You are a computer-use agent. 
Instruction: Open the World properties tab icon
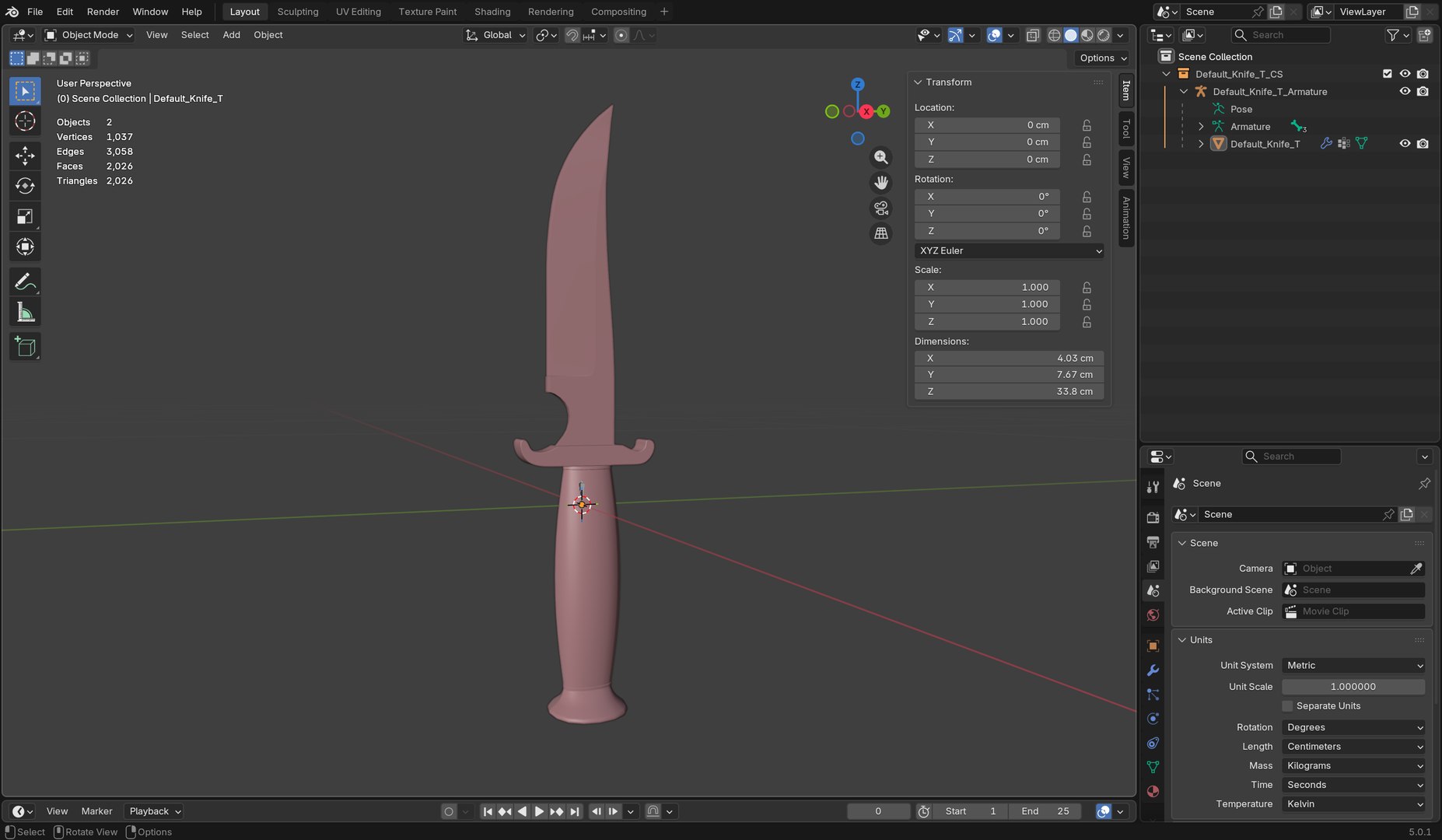(1153, 615)
